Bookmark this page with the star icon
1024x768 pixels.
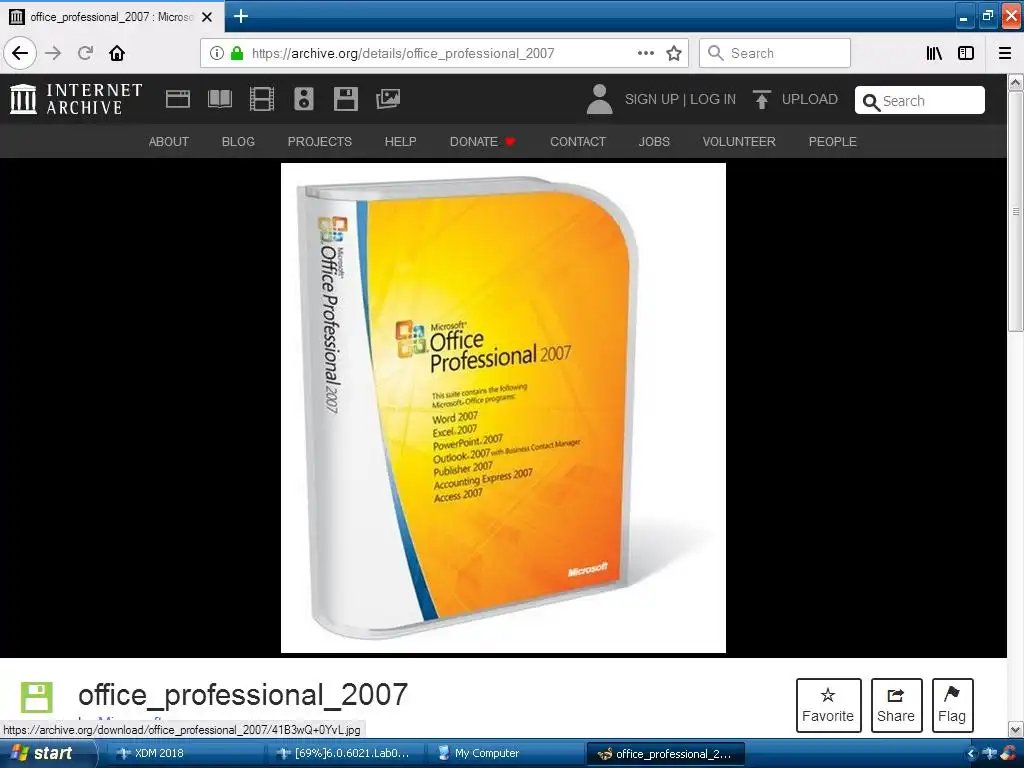(x=674, y=54)
